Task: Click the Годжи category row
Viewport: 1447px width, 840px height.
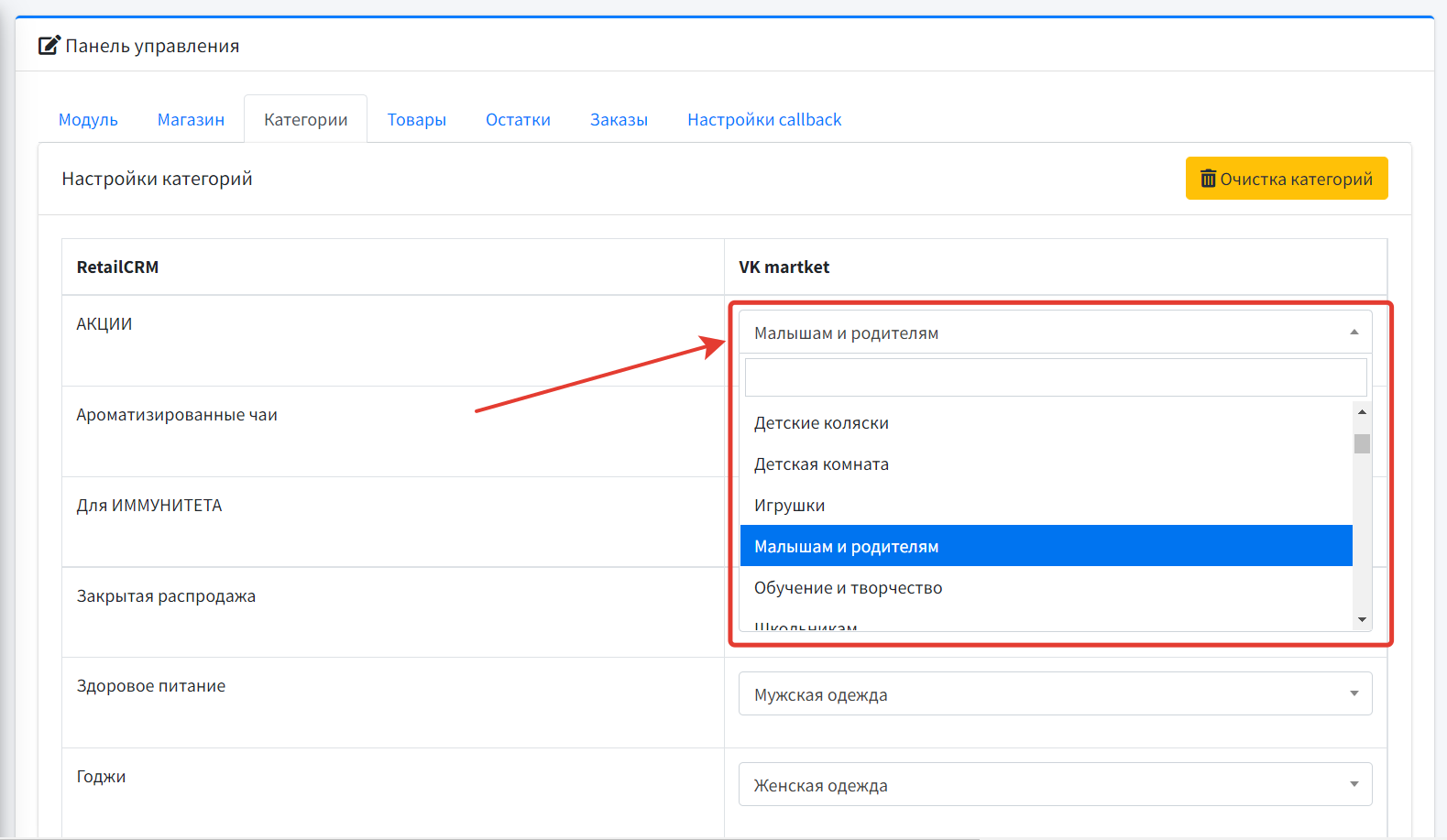Action: (393, 792)
